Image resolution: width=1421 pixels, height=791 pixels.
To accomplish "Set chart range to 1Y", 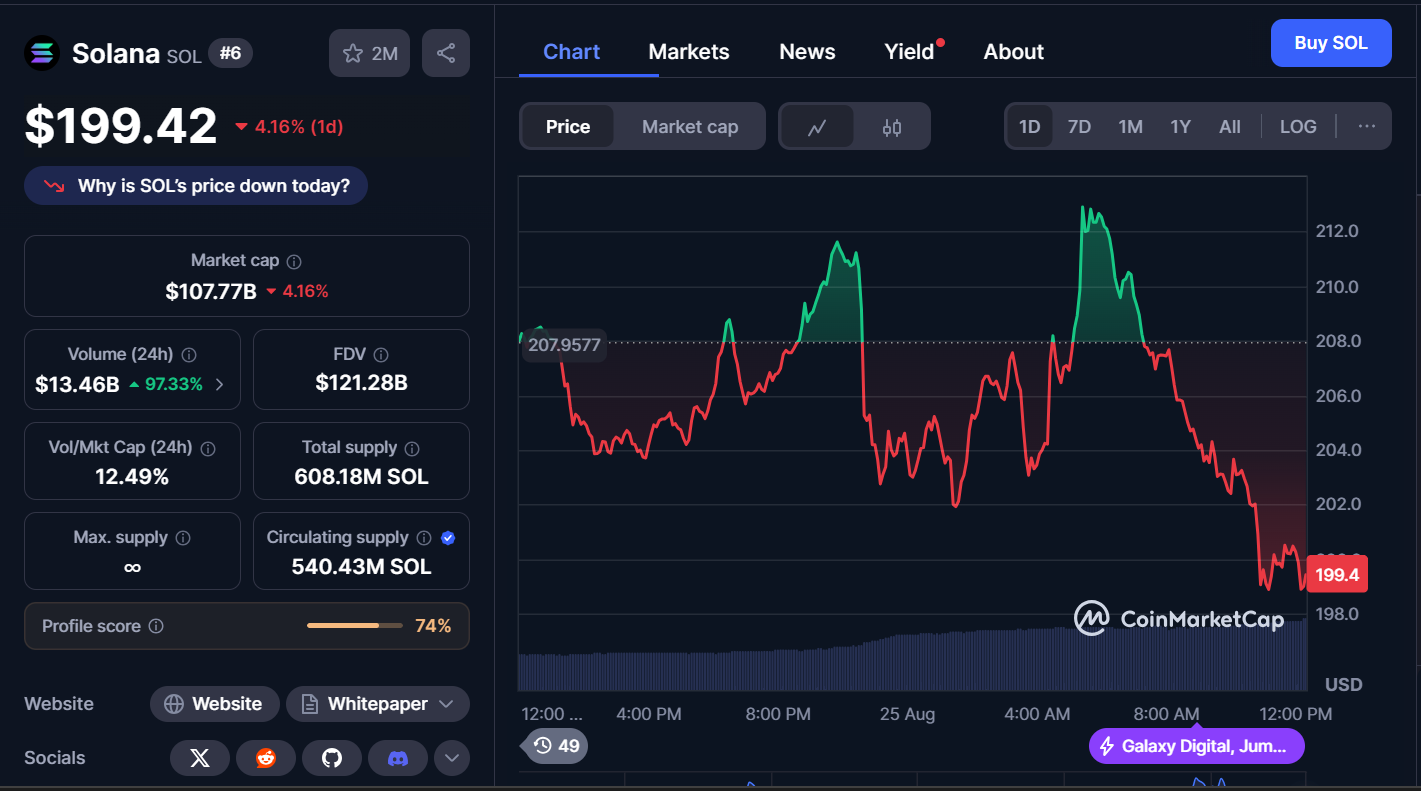I will point(1180,127).
